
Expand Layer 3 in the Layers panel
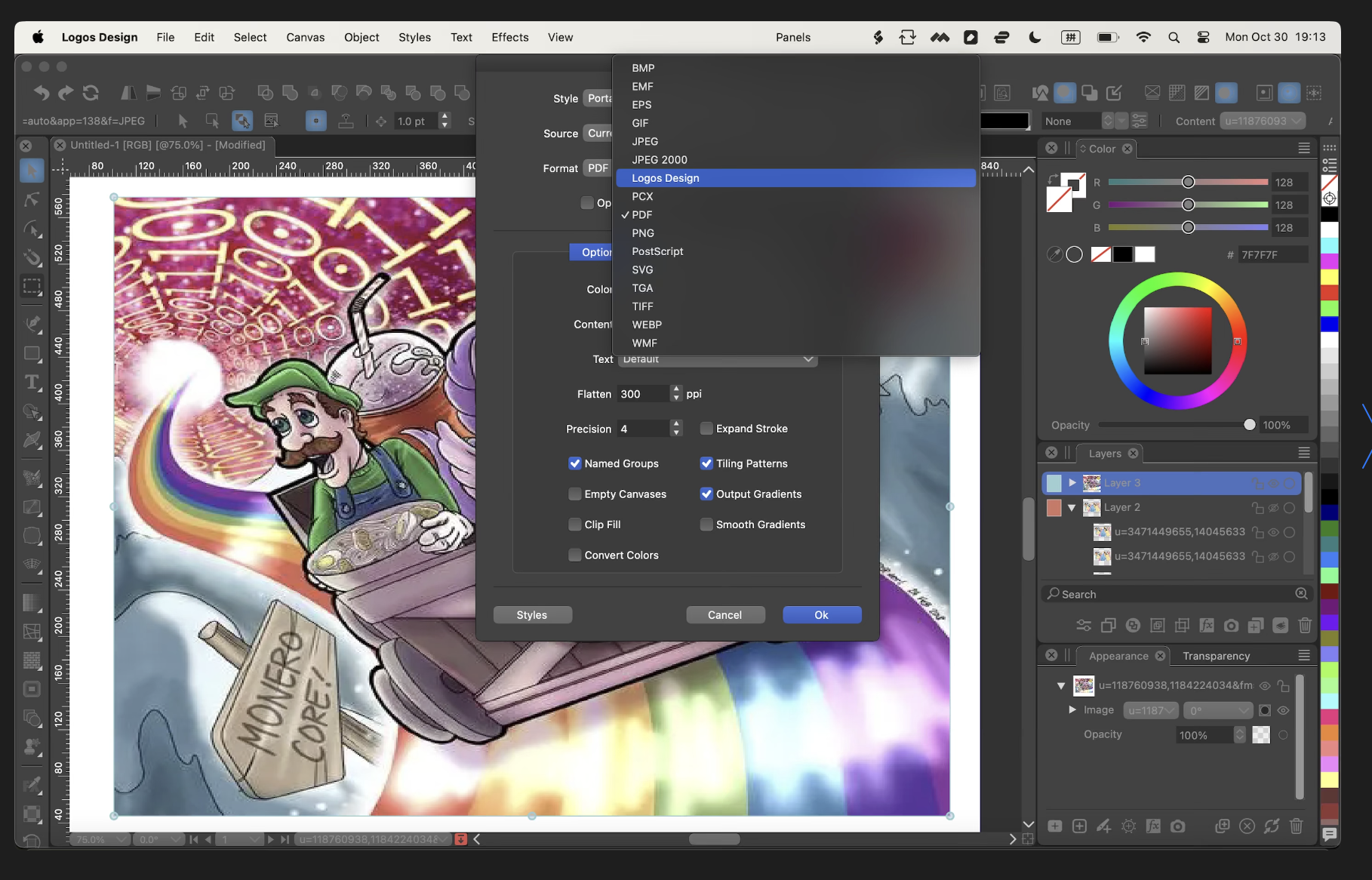pyautogui.click(x=1072, y=483)
